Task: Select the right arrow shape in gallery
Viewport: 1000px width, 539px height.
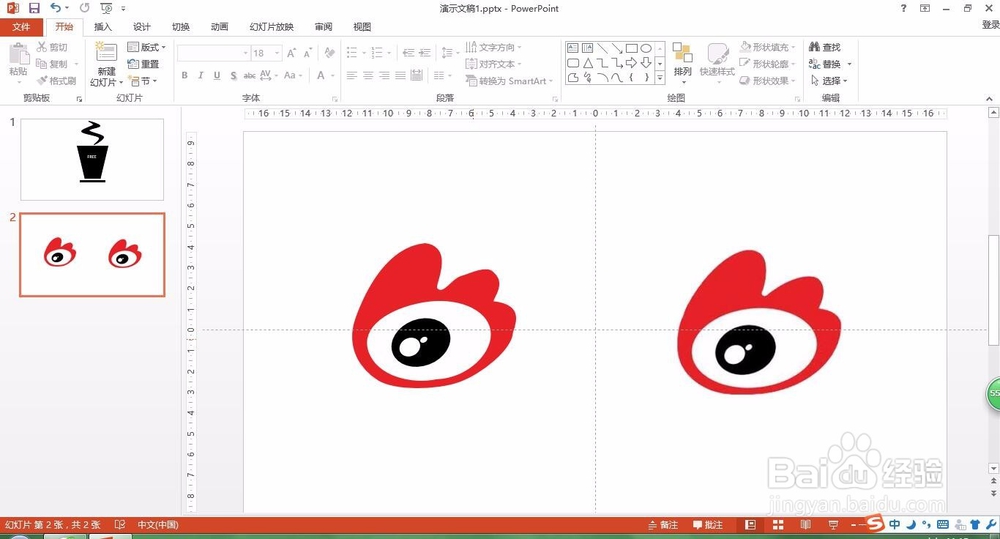Action: click(631, 63)
